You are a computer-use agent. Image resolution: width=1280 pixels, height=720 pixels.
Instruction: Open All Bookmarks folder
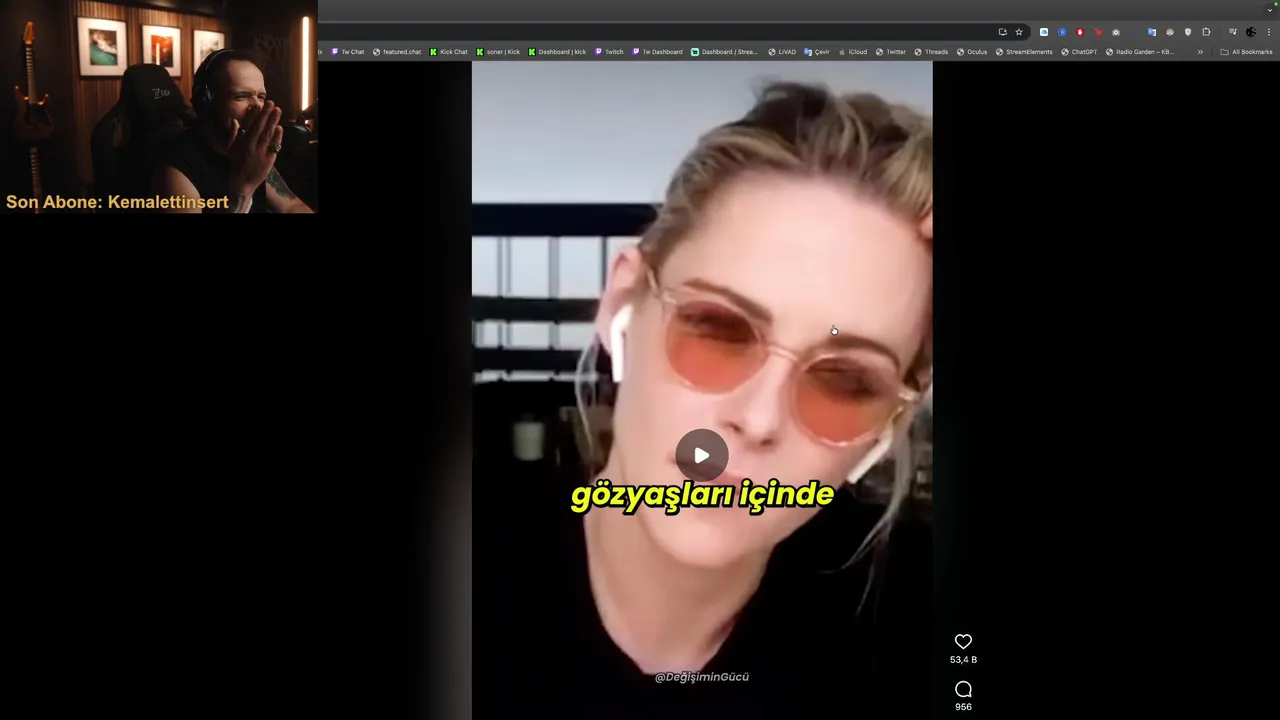coord(1246,52)
